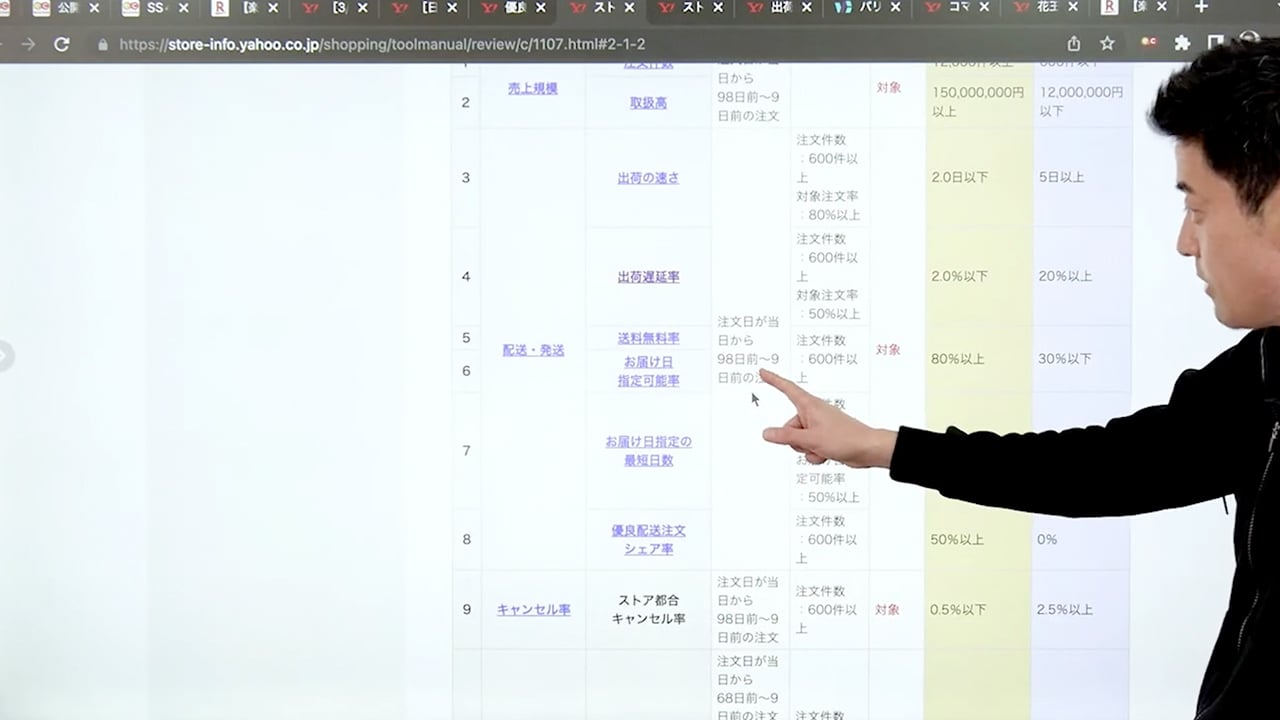Click the 5日以上 cell
1280x720 pixels.
pos(1061,177)
